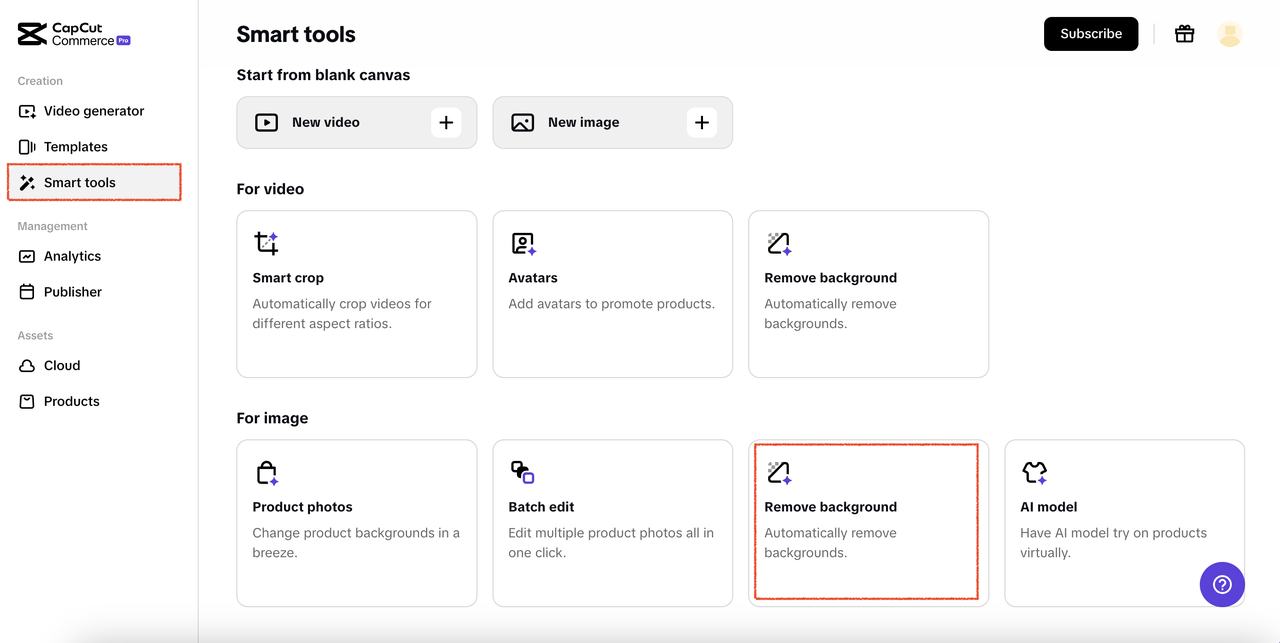
Task: Go to Video generator in sidebar
Action: (x=93, y=111)
